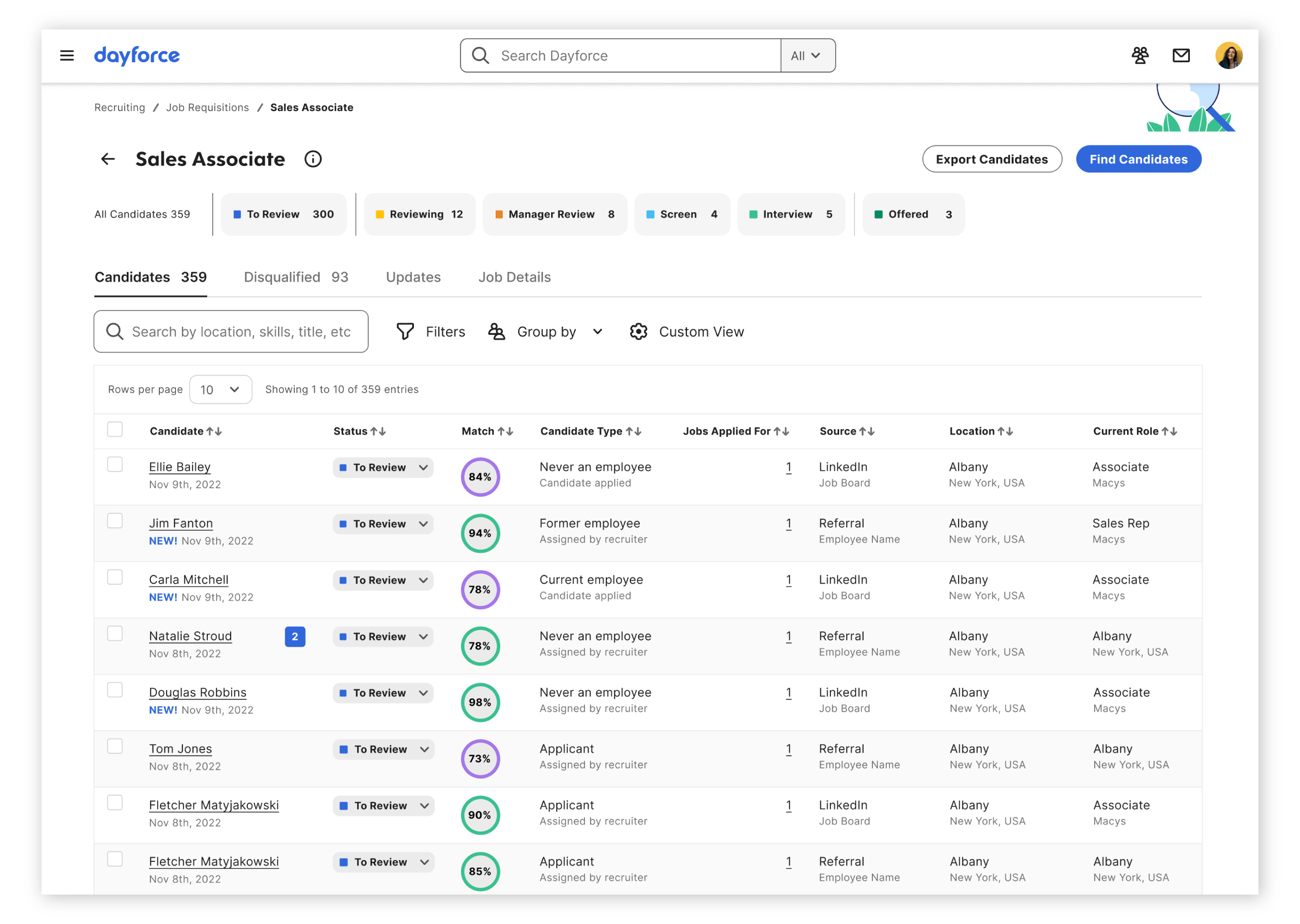Open the hamburger navigation menu
The width and height of the screenshot is (1300, 924).
tap(67, 55)
